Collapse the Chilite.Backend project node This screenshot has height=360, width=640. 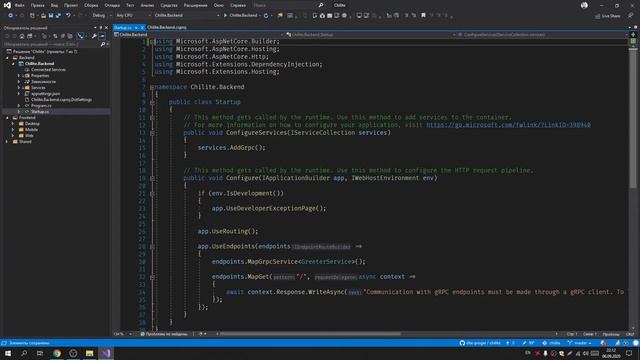pyautogui.click(x=13, y=64)
